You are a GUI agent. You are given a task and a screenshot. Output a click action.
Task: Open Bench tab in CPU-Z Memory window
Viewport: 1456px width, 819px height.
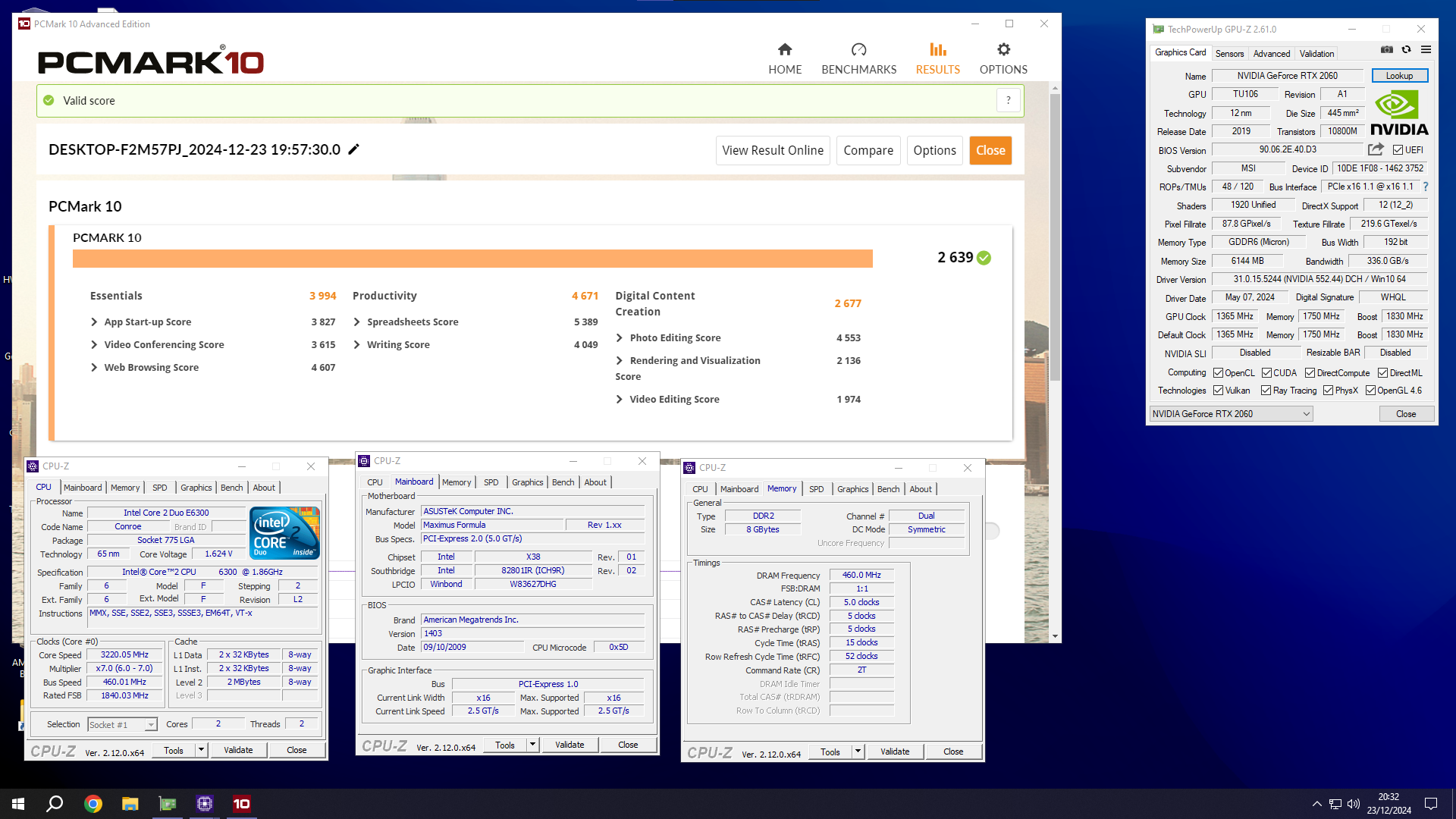pyautogui.click(x=888, y=489)
